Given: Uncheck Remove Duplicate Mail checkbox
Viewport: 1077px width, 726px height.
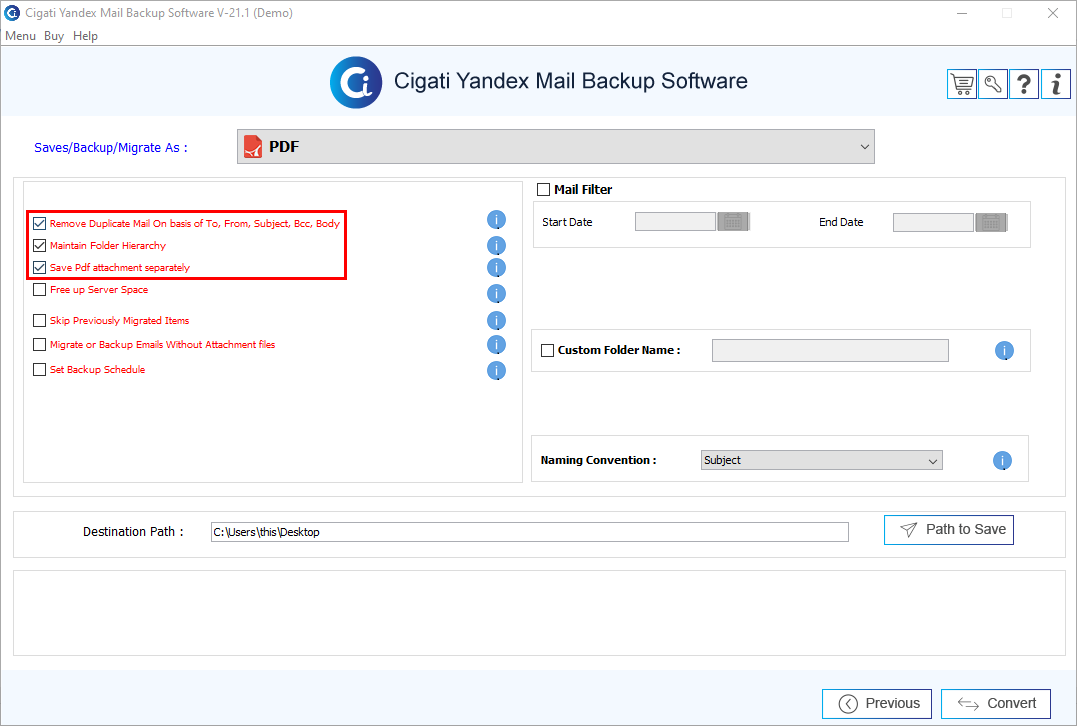Looking at the screenshot, I should 40,223.
